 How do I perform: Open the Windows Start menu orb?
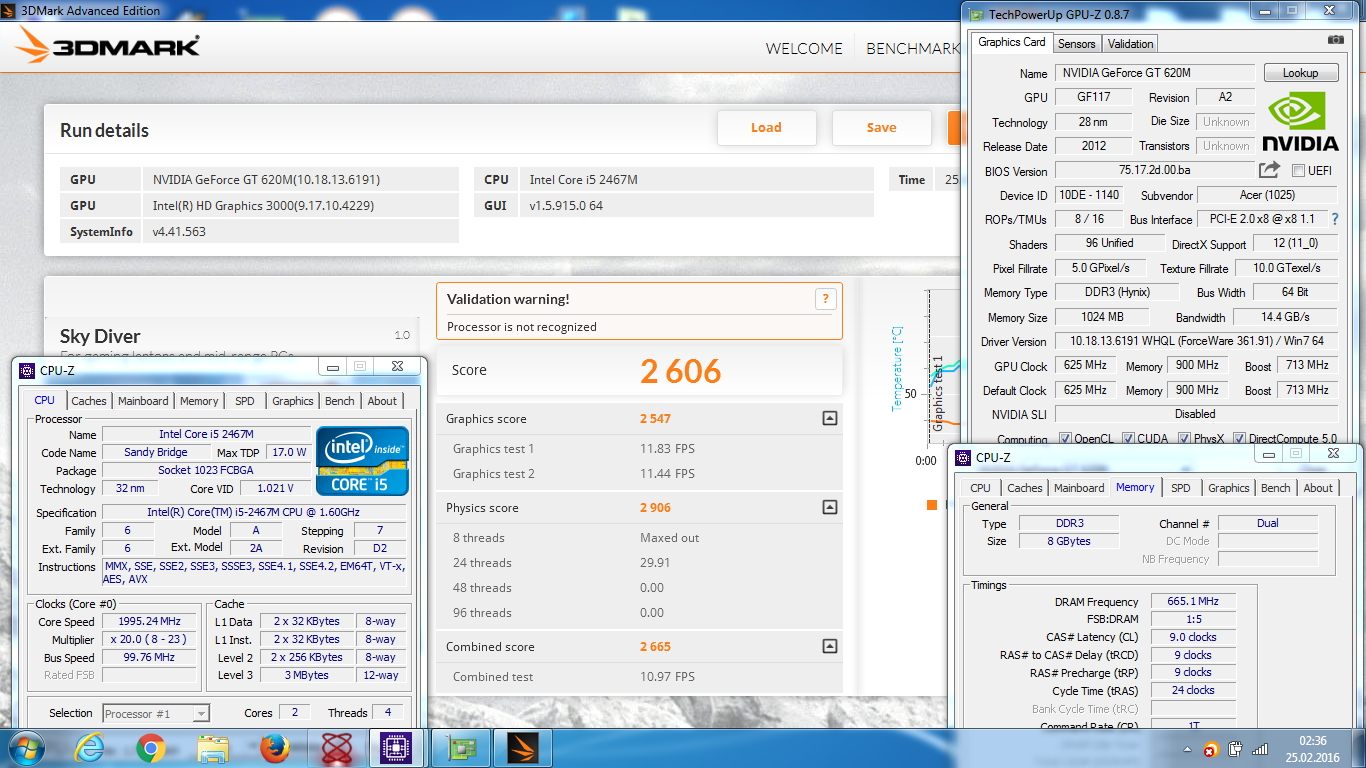(25, 748)
